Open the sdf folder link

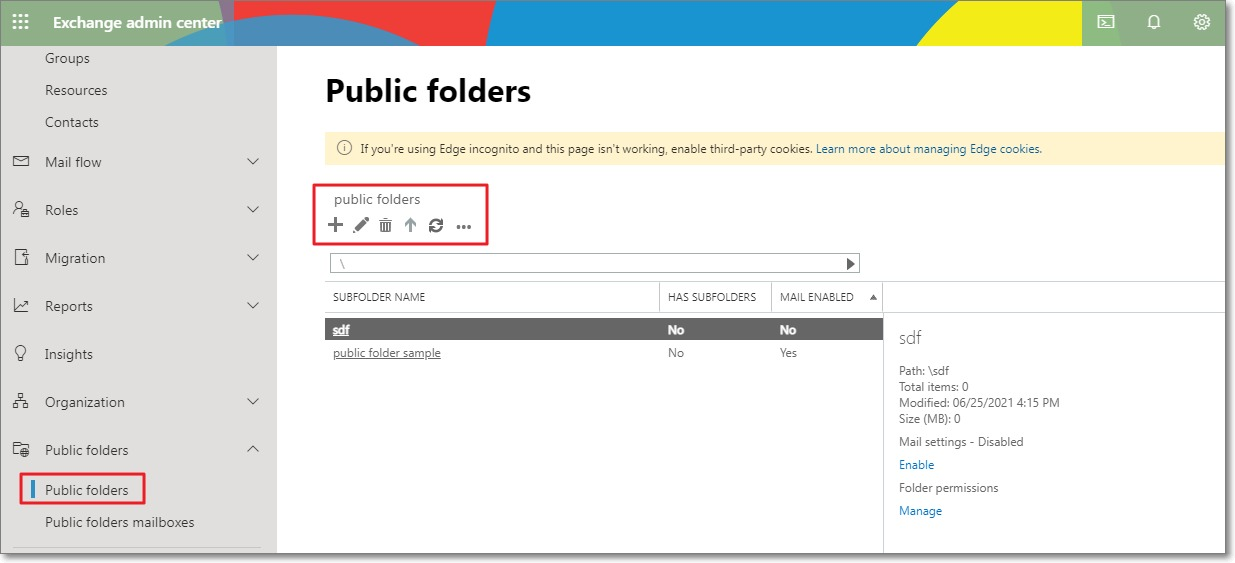tap(341, 330)
